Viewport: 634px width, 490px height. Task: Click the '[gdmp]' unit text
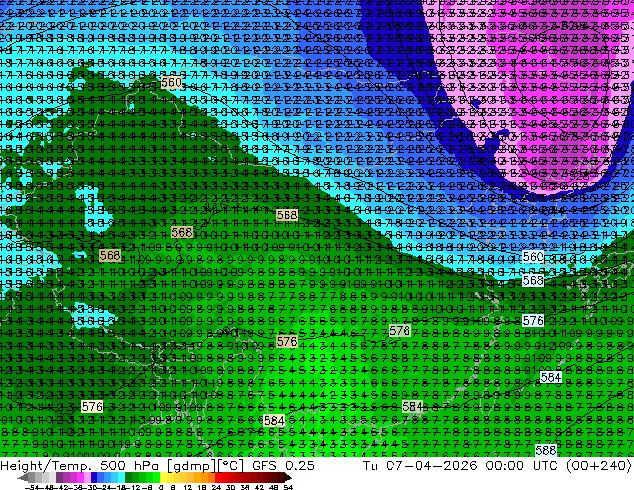coord(192,466)
